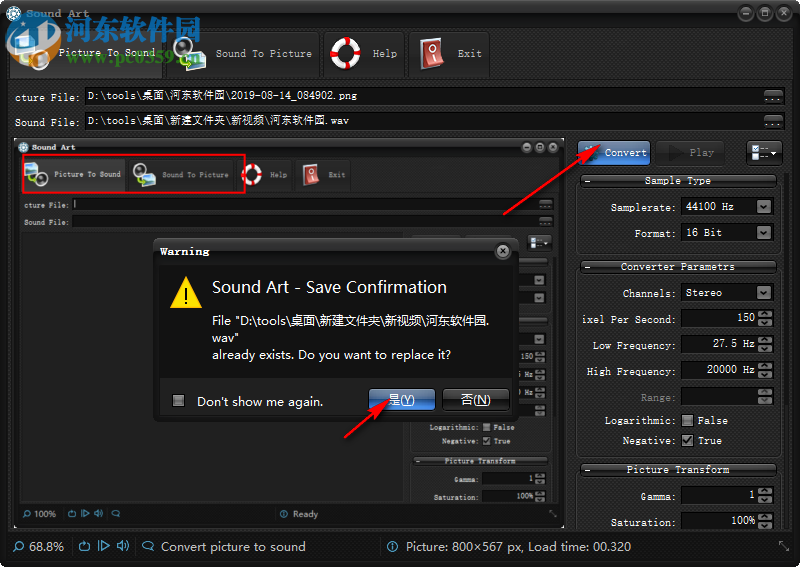Click the resize grip in bottom corner
Viewport: 800px width, 567px height.
[784, 546]
